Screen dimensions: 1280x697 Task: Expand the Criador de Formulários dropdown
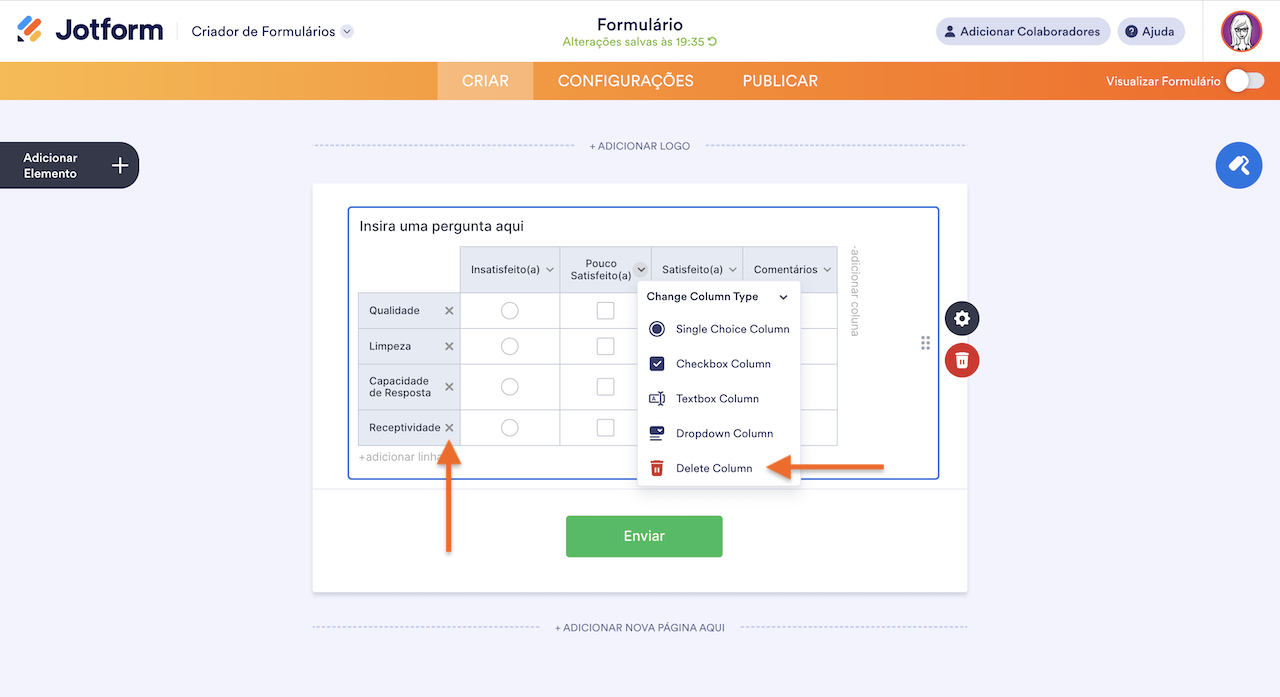point(347,31)
